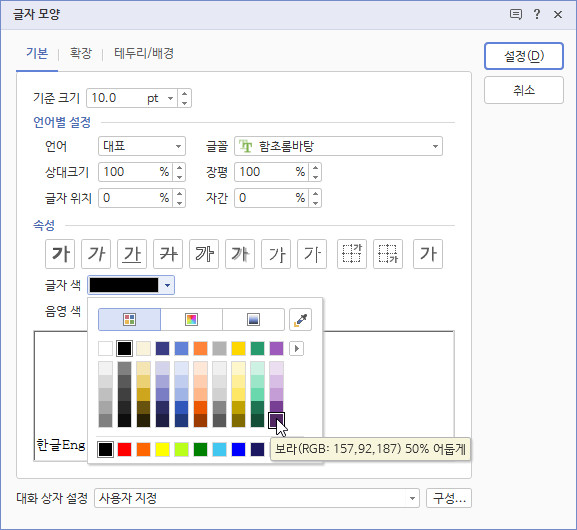Switch to the 확장 tab

(x=81, y=53)
